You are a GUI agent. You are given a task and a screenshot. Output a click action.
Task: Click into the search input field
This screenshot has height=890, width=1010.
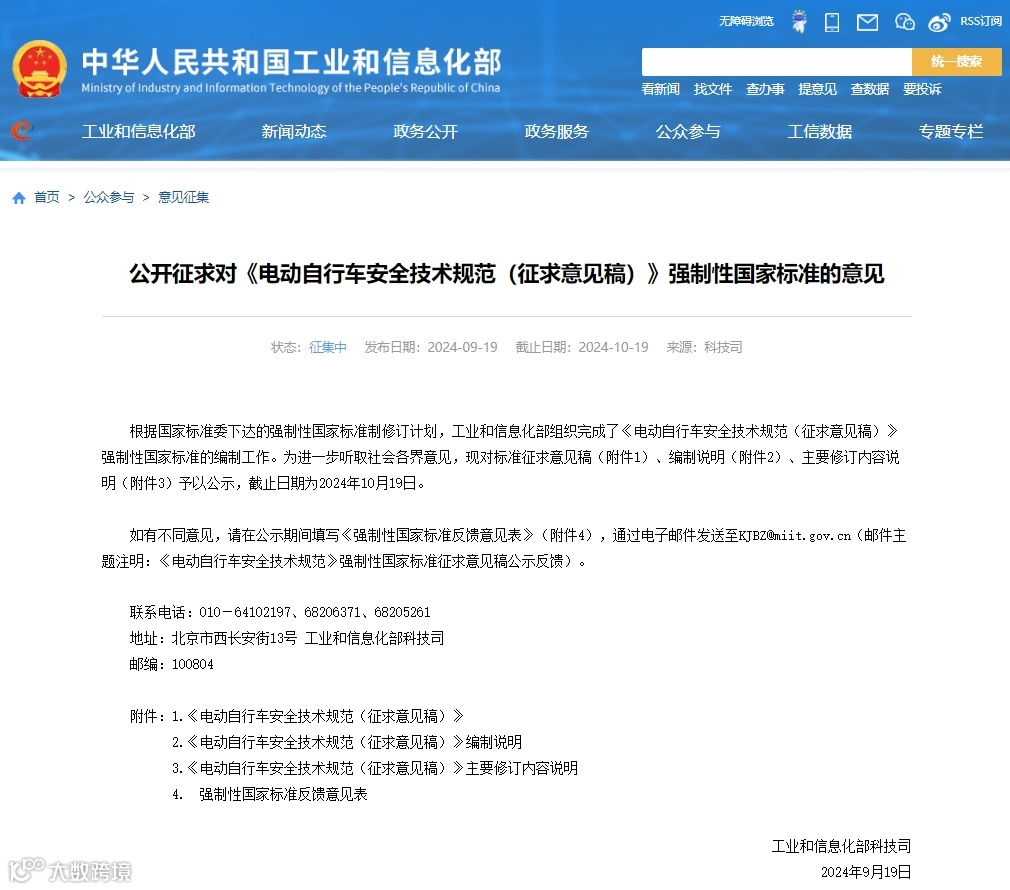point(776,62)
